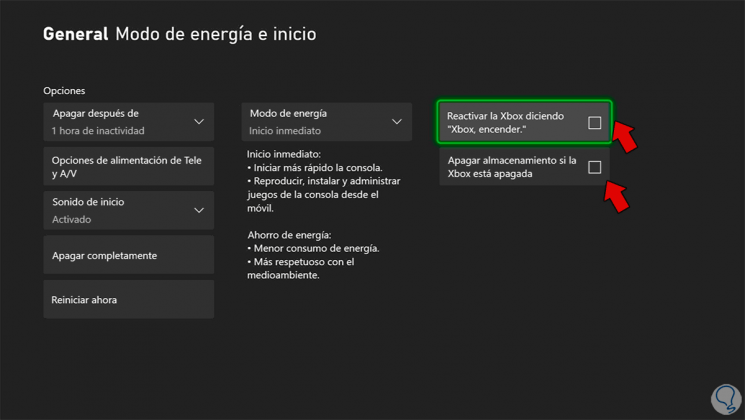Click the upper red arrow annotation
745x420 pixels.
(x=625, y=136)
